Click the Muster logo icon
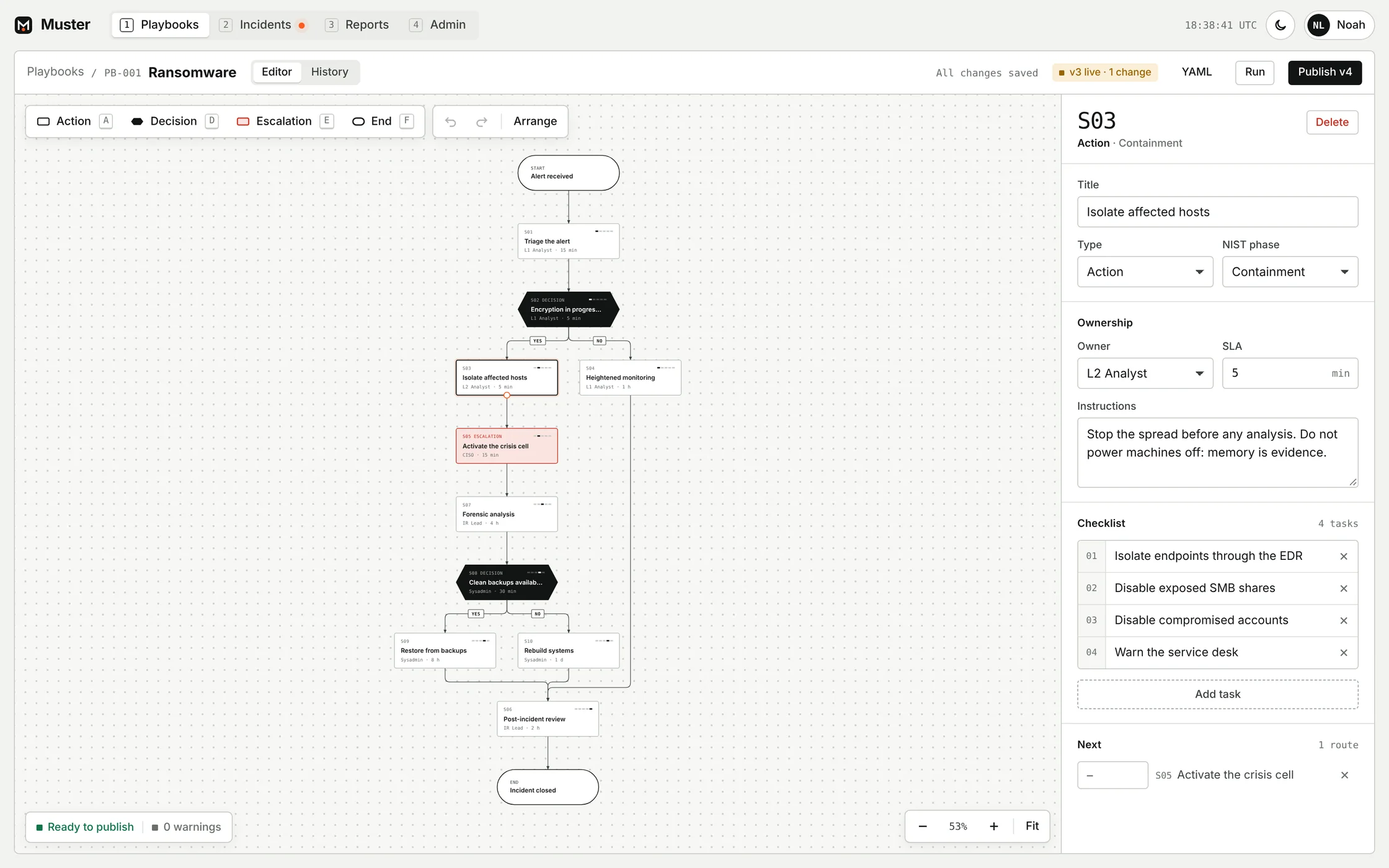The width and height of the screenshot is (1389, 868). tap(24, 25)
